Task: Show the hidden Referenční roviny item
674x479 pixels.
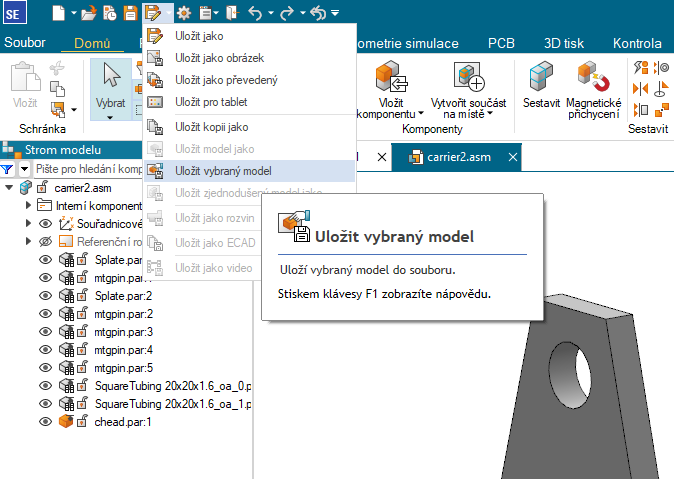Action: [45, 241]
